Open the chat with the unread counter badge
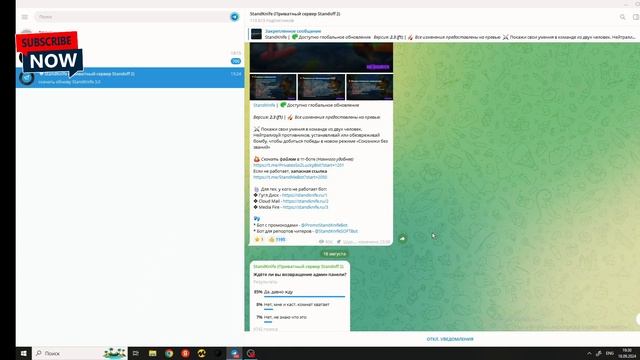 coord(130,57)
